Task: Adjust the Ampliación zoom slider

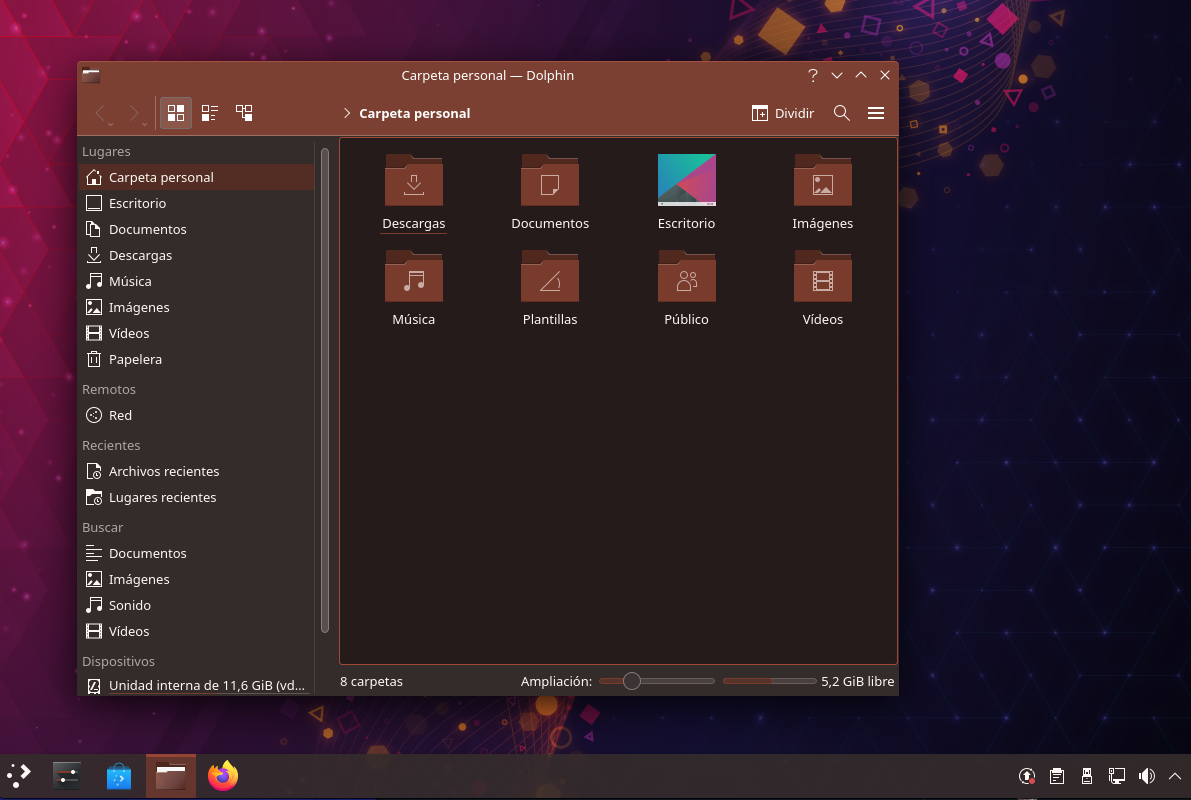Action: coord(631,681)
